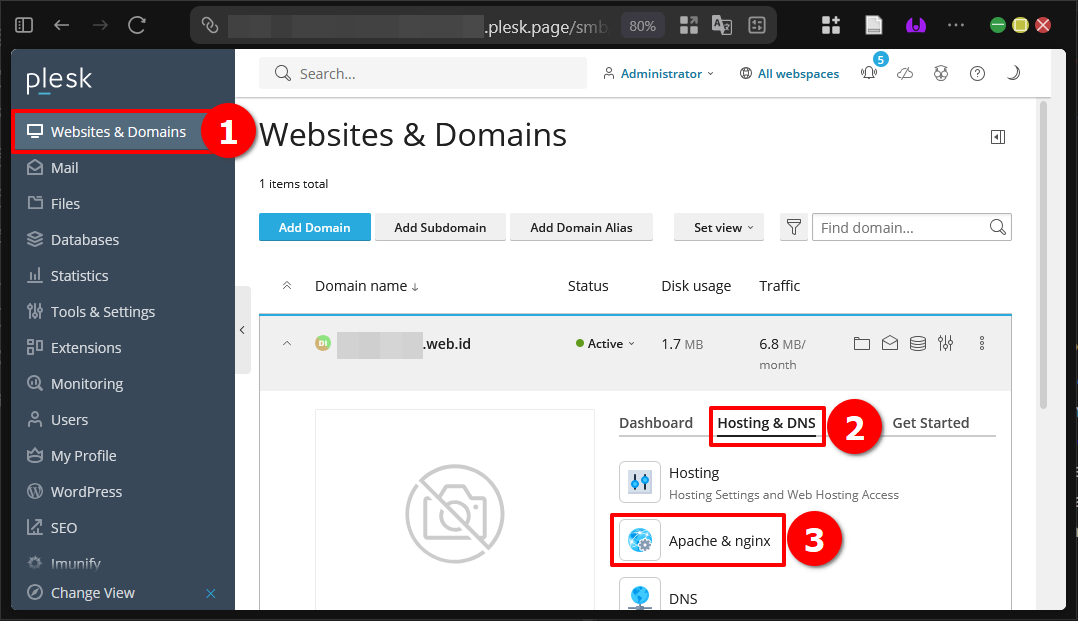1078x621 pixels.
Task: Click browser back arrow
Action: tap(61, 25)
